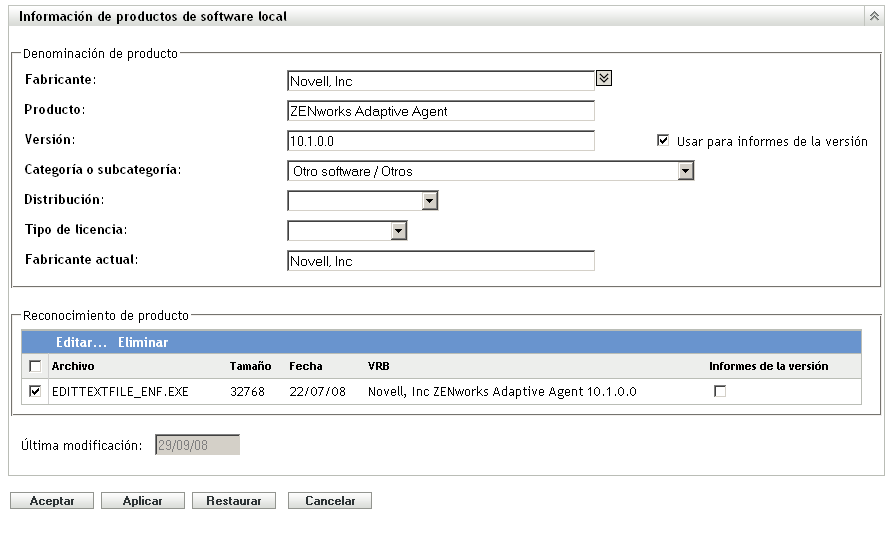Toggle the select-all checkbox in table header
The width and height of the screenshot is (890, 535).
click(x=35, y=366)
